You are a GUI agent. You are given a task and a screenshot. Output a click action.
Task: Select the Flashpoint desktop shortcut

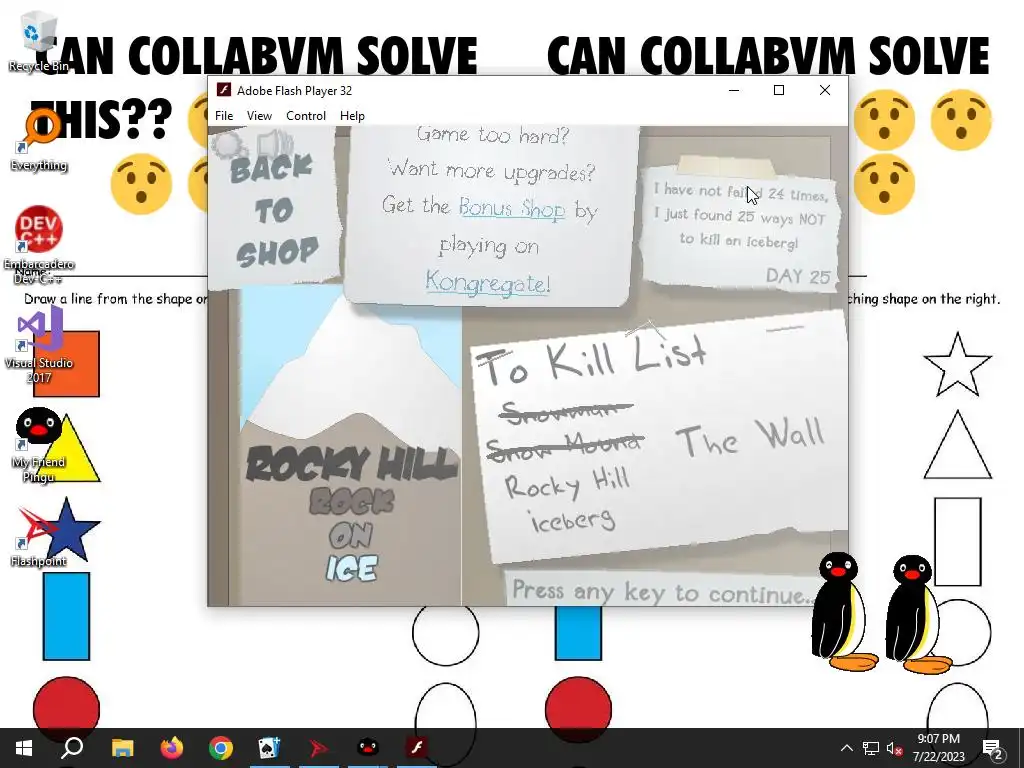pyautogui.click(x=39, y=537)
